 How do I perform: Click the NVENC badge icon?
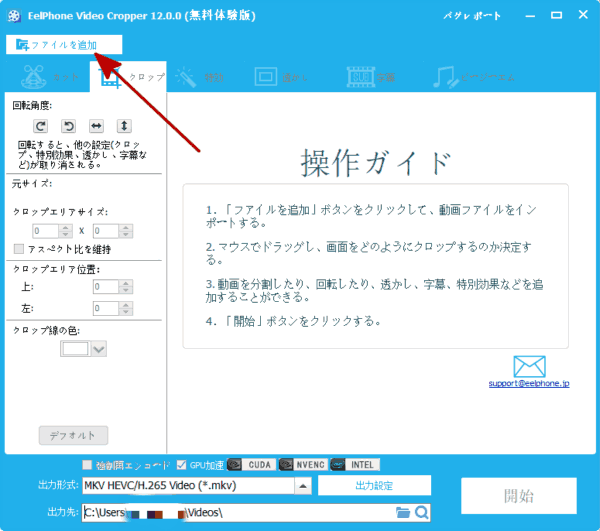tap(303, 464)
